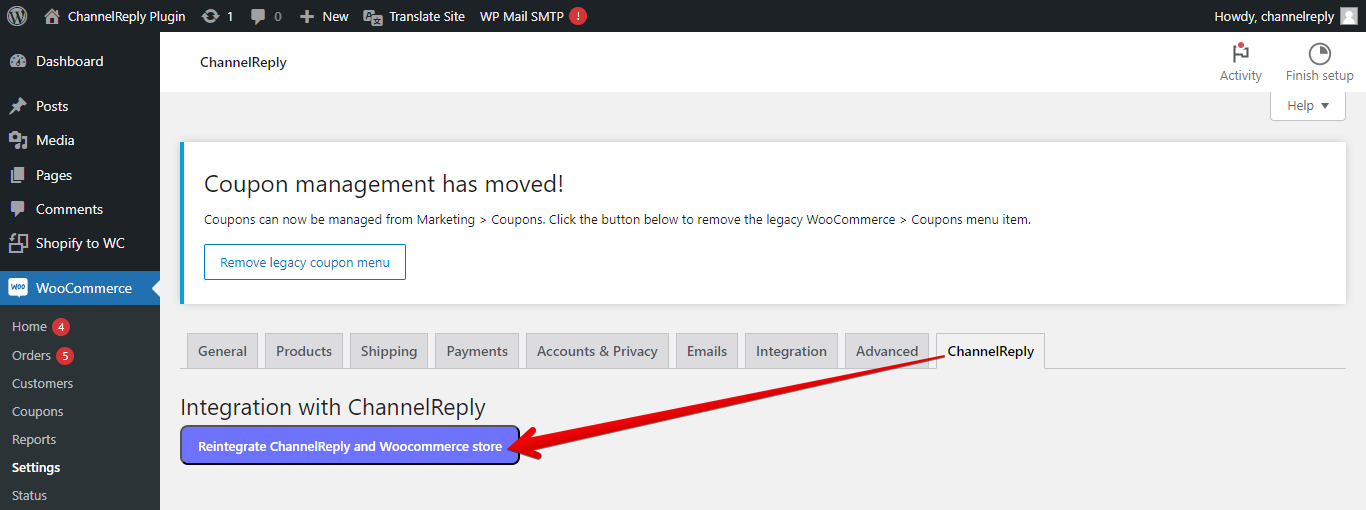This screenshot has width=1366, height=510.
Task: Open the Advanced settings tab
Action: [887, 351]
